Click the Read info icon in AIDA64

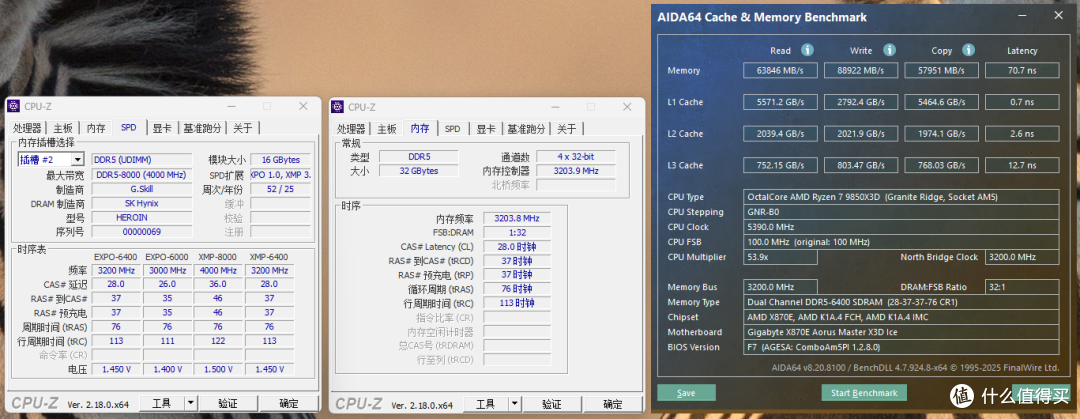pyautogui.click(x=807, y=50)
